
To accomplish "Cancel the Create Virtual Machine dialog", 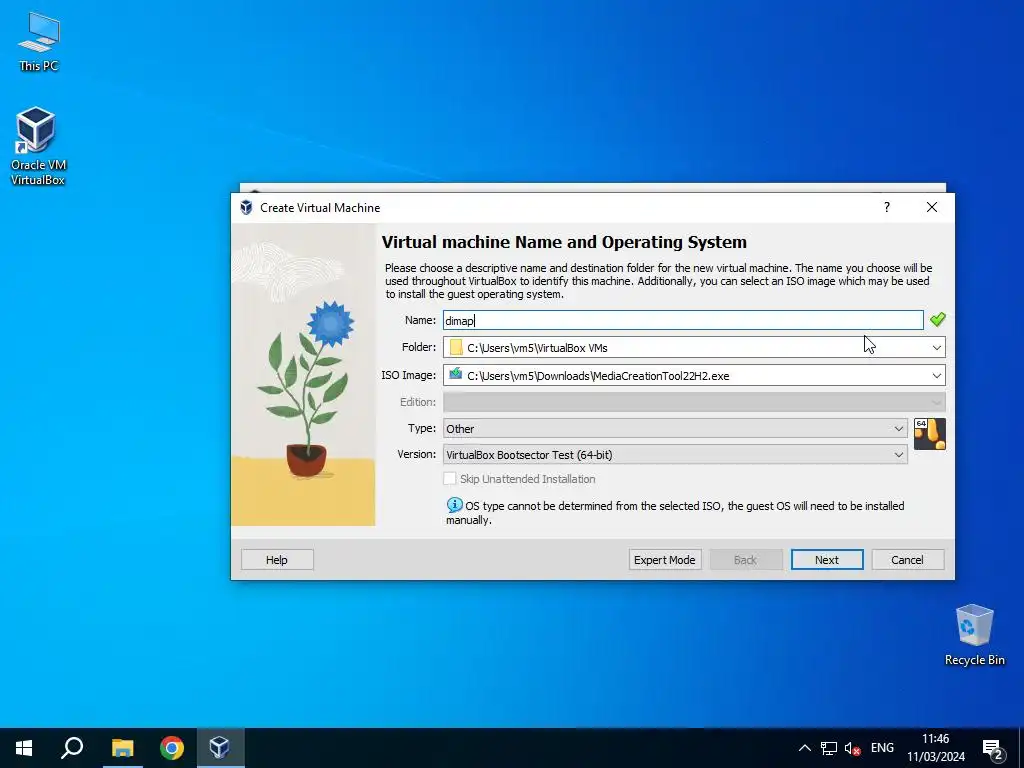I will [x=908, y=560].
